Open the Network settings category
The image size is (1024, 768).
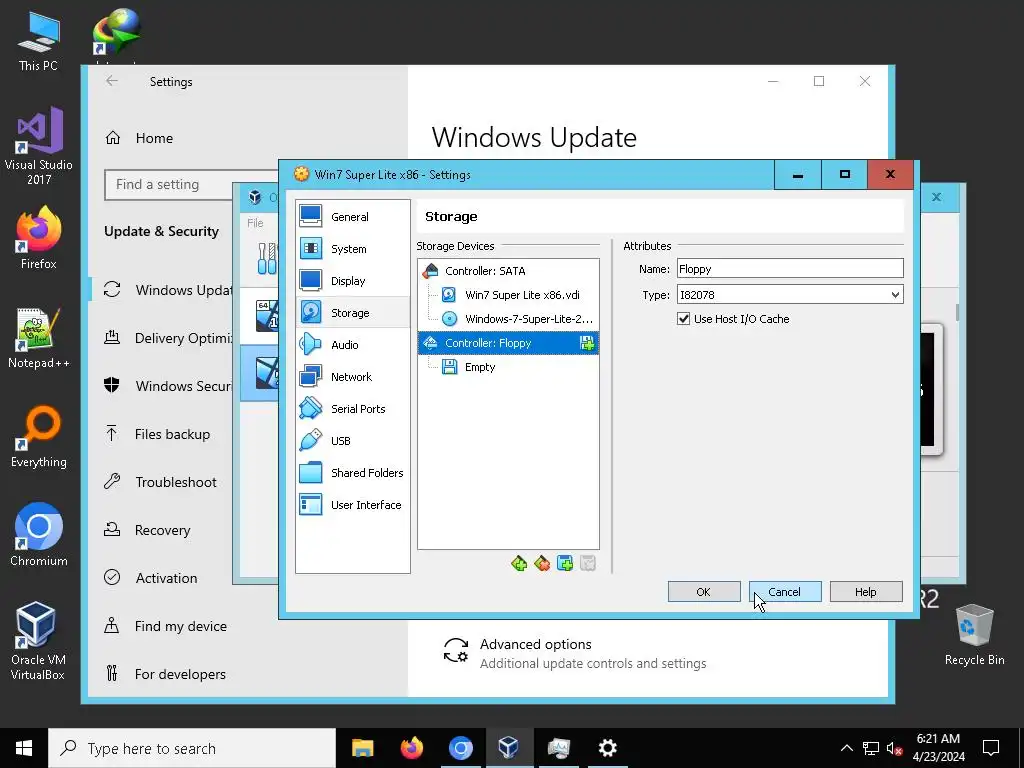(x=353, y=377)
